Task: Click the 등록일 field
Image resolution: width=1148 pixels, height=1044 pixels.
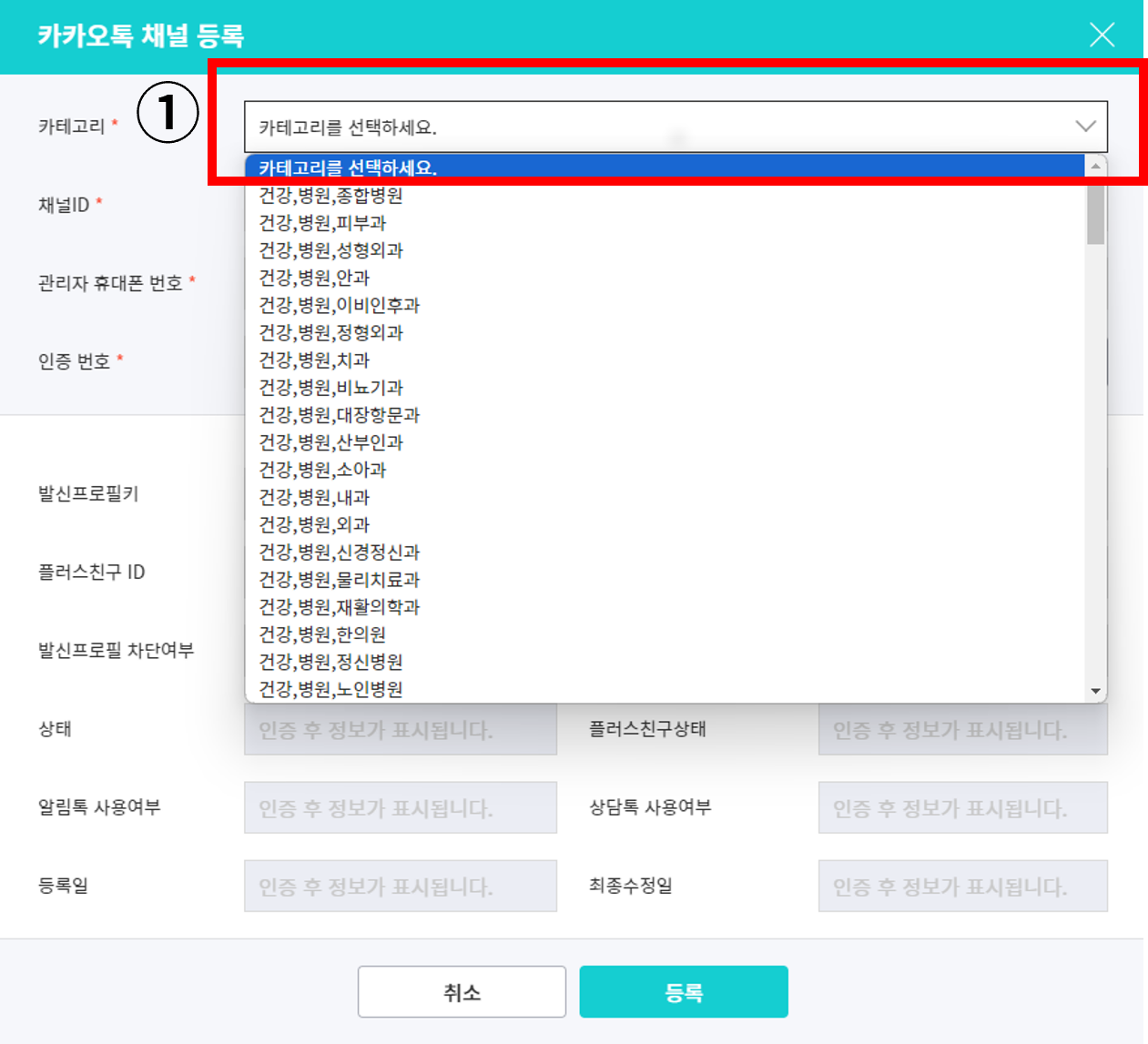Action: click(401, 886)
